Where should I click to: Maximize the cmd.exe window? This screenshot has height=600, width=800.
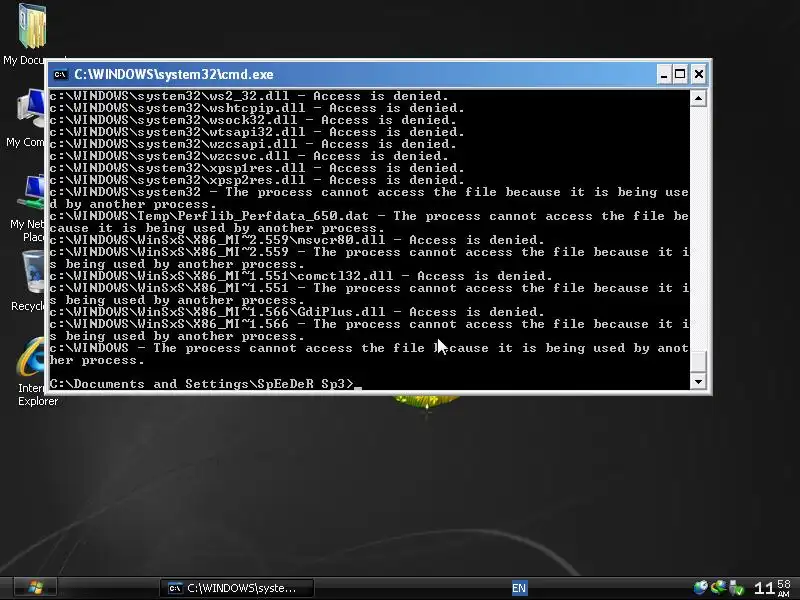pos(680,74)
